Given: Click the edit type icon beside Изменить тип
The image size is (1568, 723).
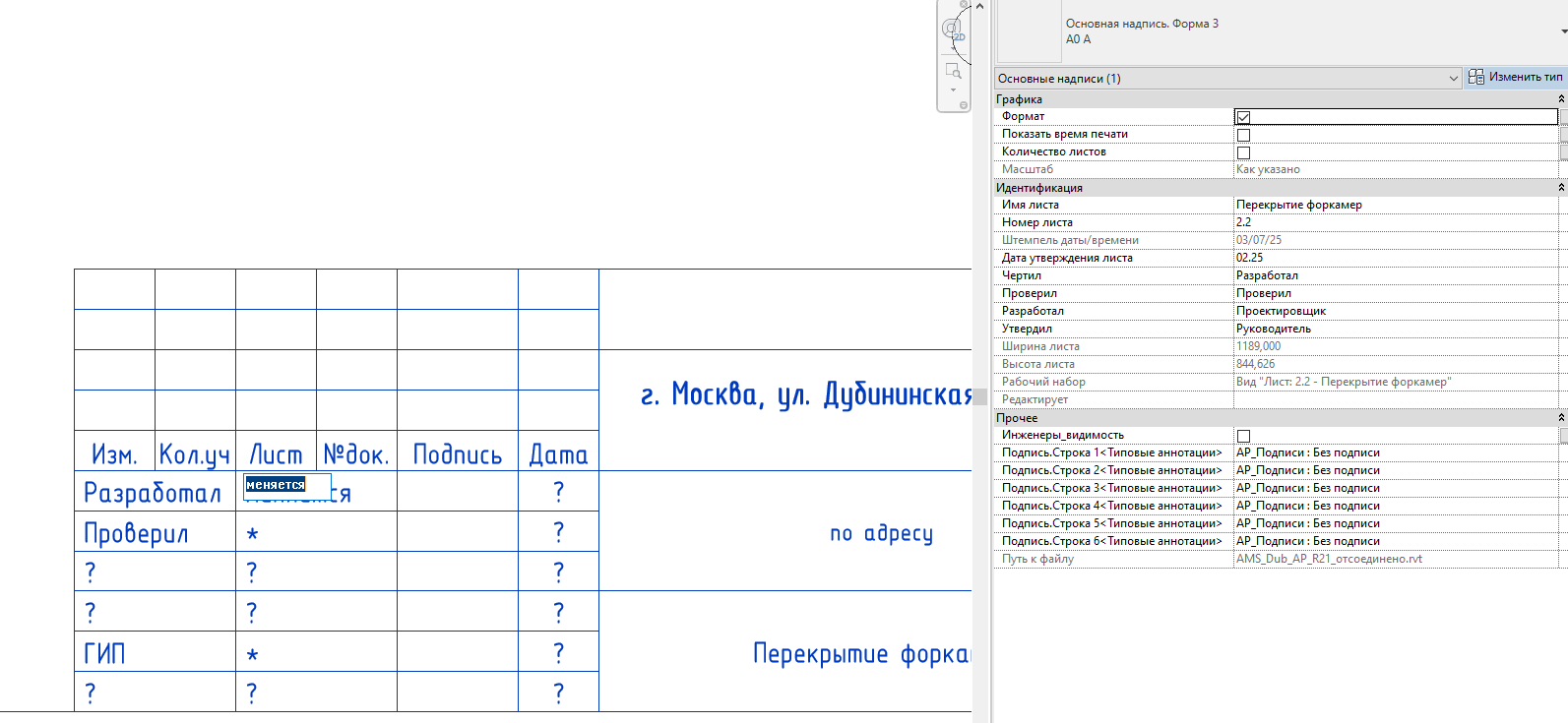Looking at the screenshot, I should coord(1476,77).
